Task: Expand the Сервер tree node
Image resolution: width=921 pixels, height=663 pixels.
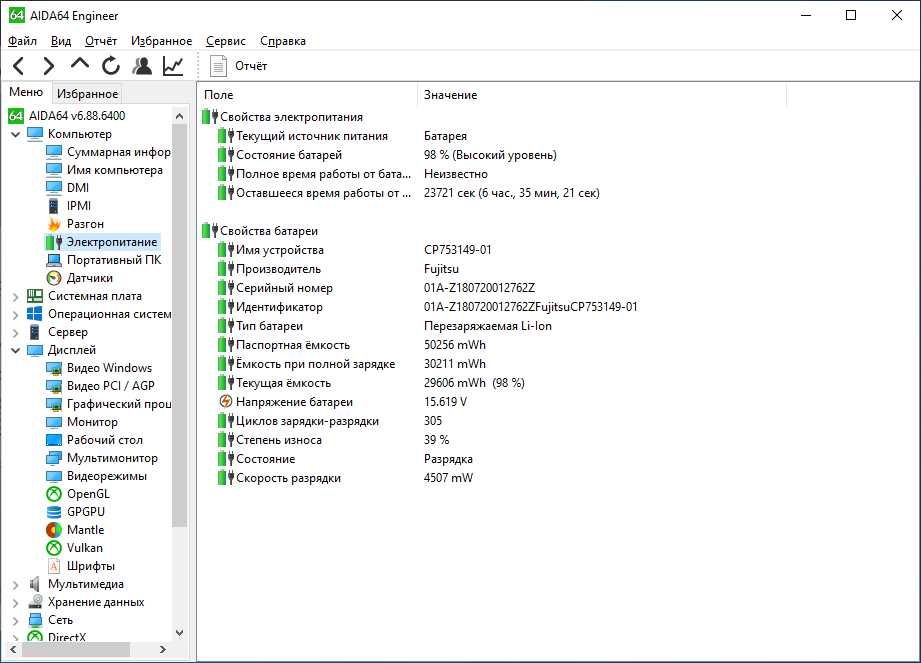Action: click(x=16, y=332)
